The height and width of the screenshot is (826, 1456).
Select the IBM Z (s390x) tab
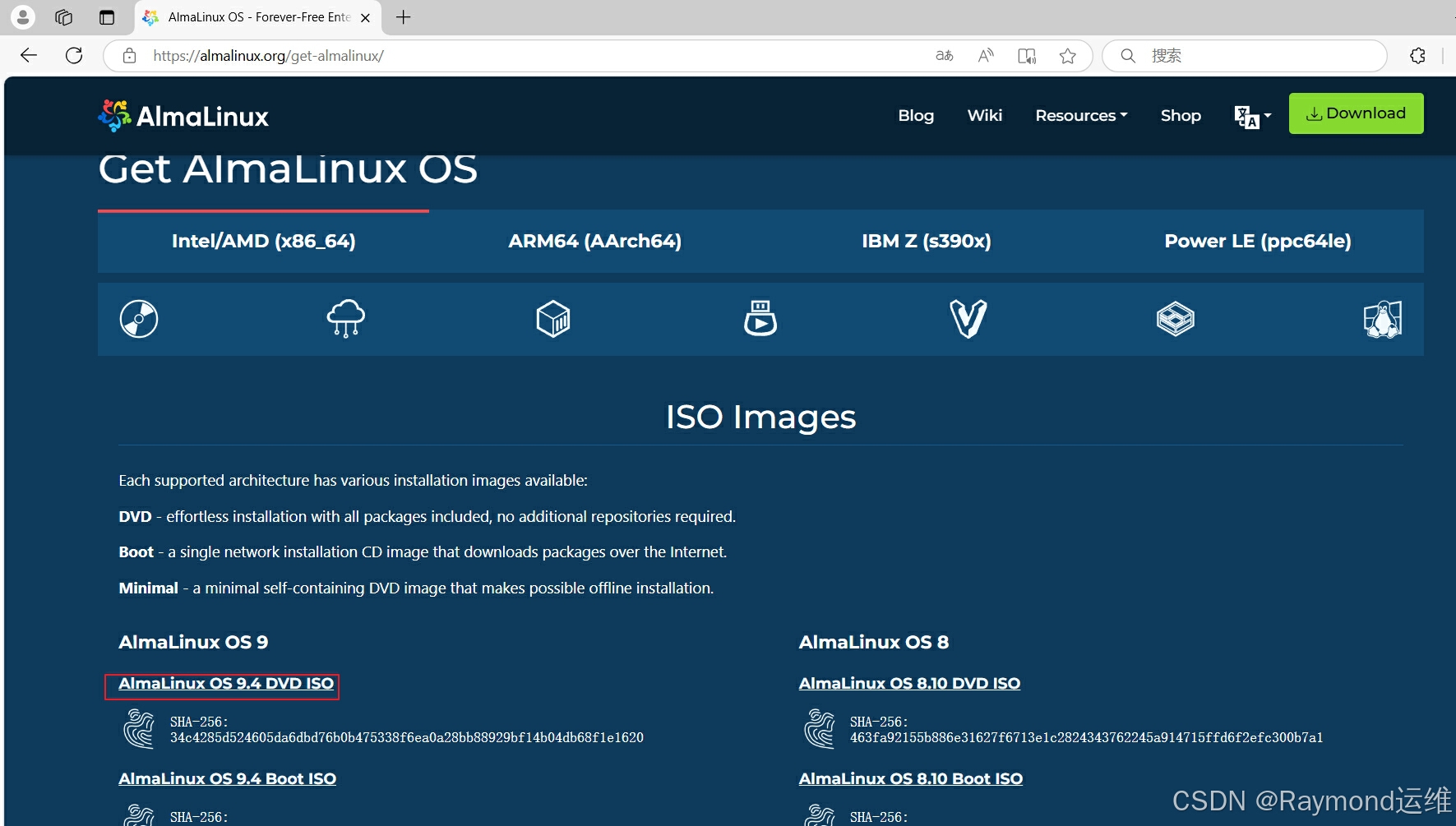(x=927, y=241)
